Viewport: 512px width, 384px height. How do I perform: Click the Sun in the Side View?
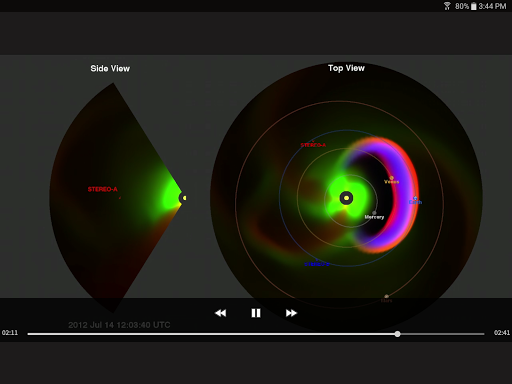tap(184, 198)
